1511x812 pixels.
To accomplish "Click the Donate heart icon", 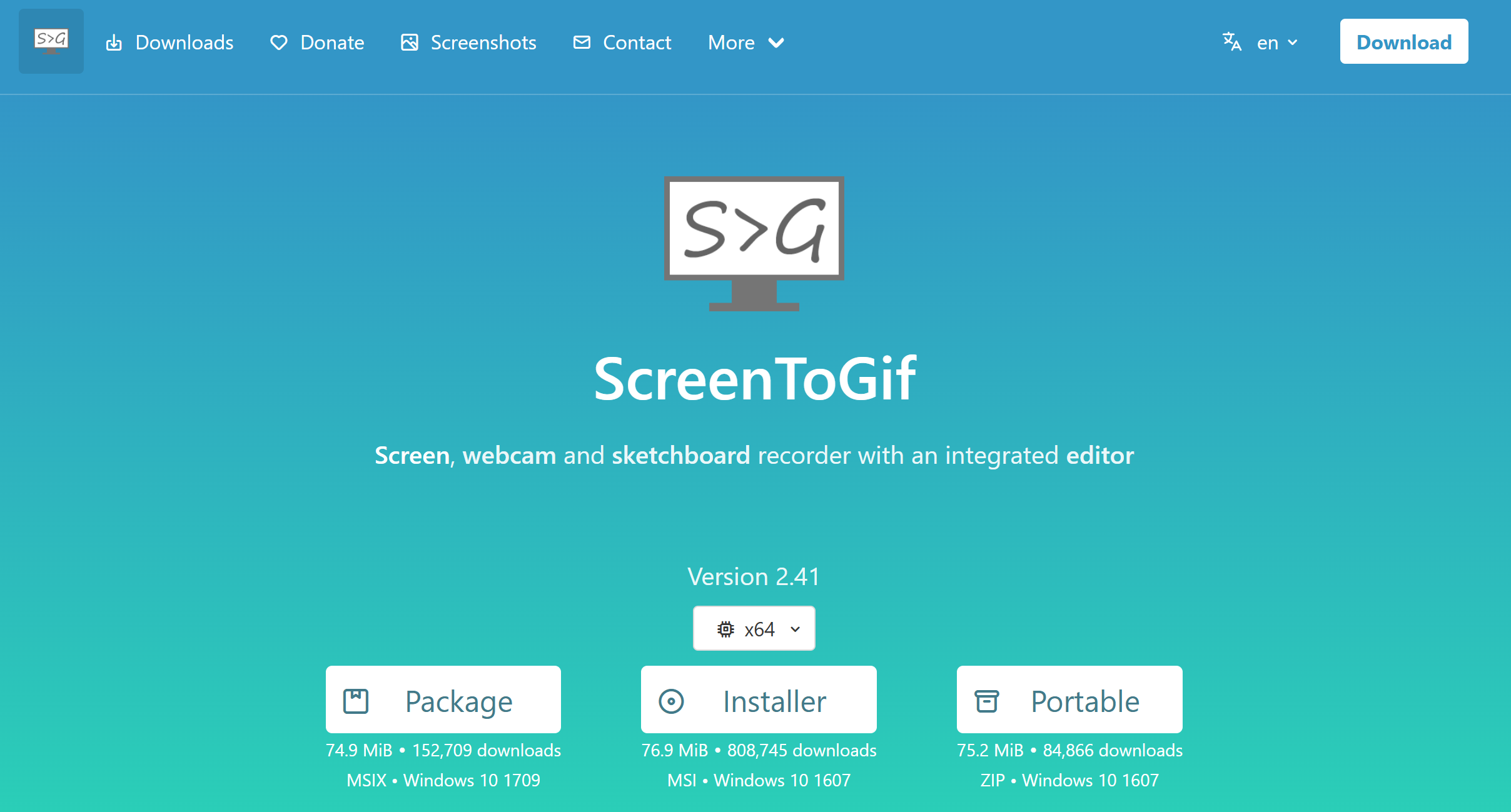I will point(278,43).
